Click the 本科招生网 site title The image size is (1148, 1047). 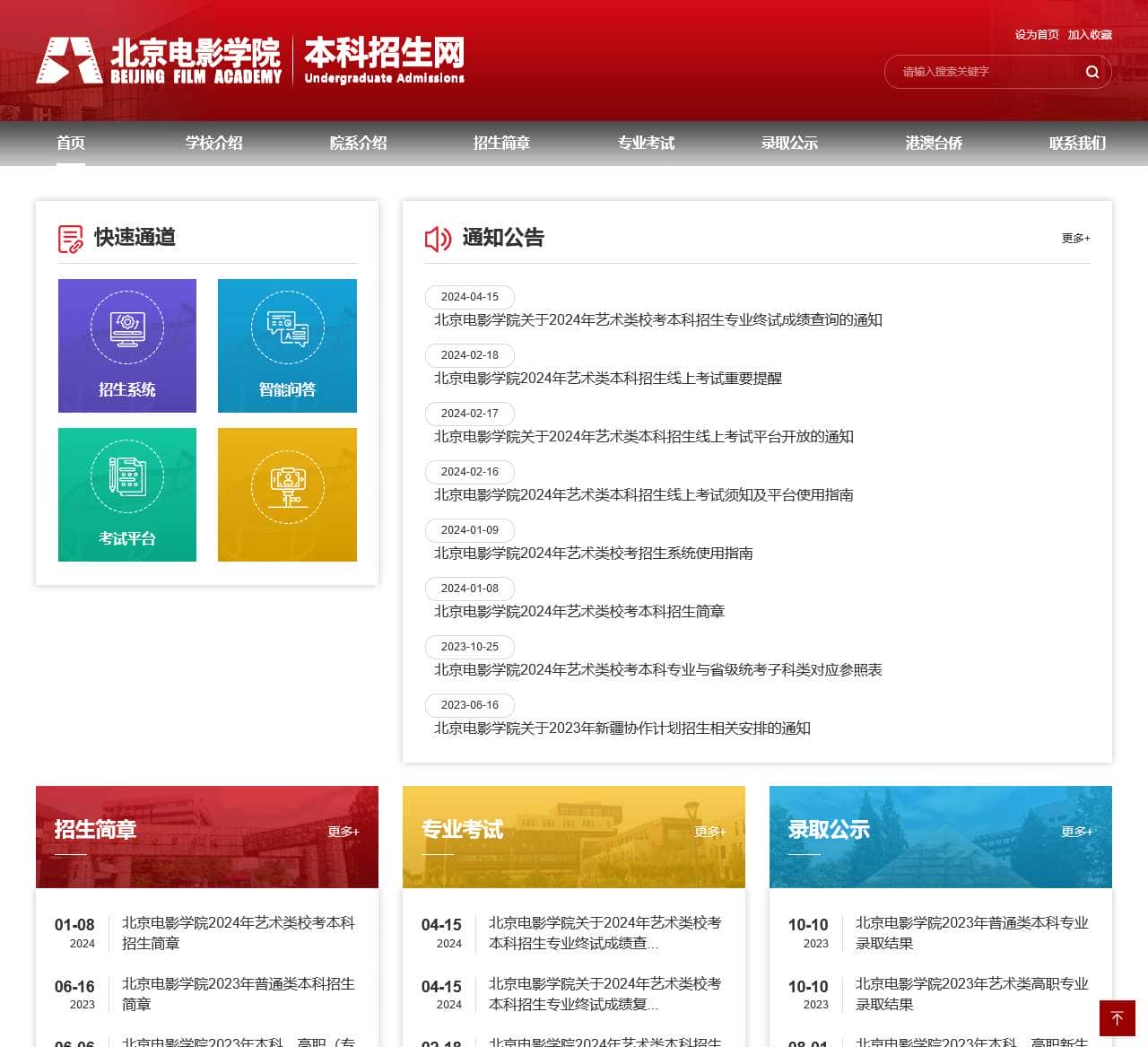click(x=384, y=61)
